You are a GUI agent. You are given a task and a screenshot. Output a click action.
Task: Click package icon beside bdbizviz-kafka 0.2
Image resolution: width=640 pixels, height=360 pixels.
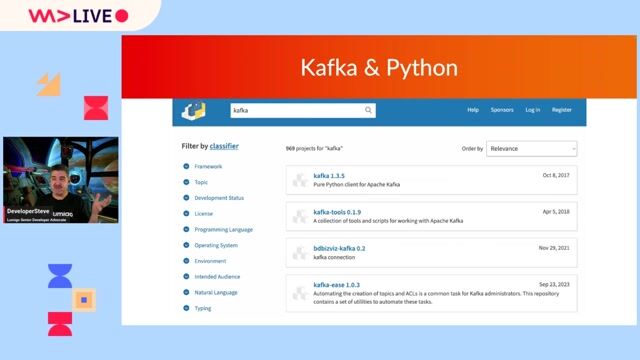[300, 253]
